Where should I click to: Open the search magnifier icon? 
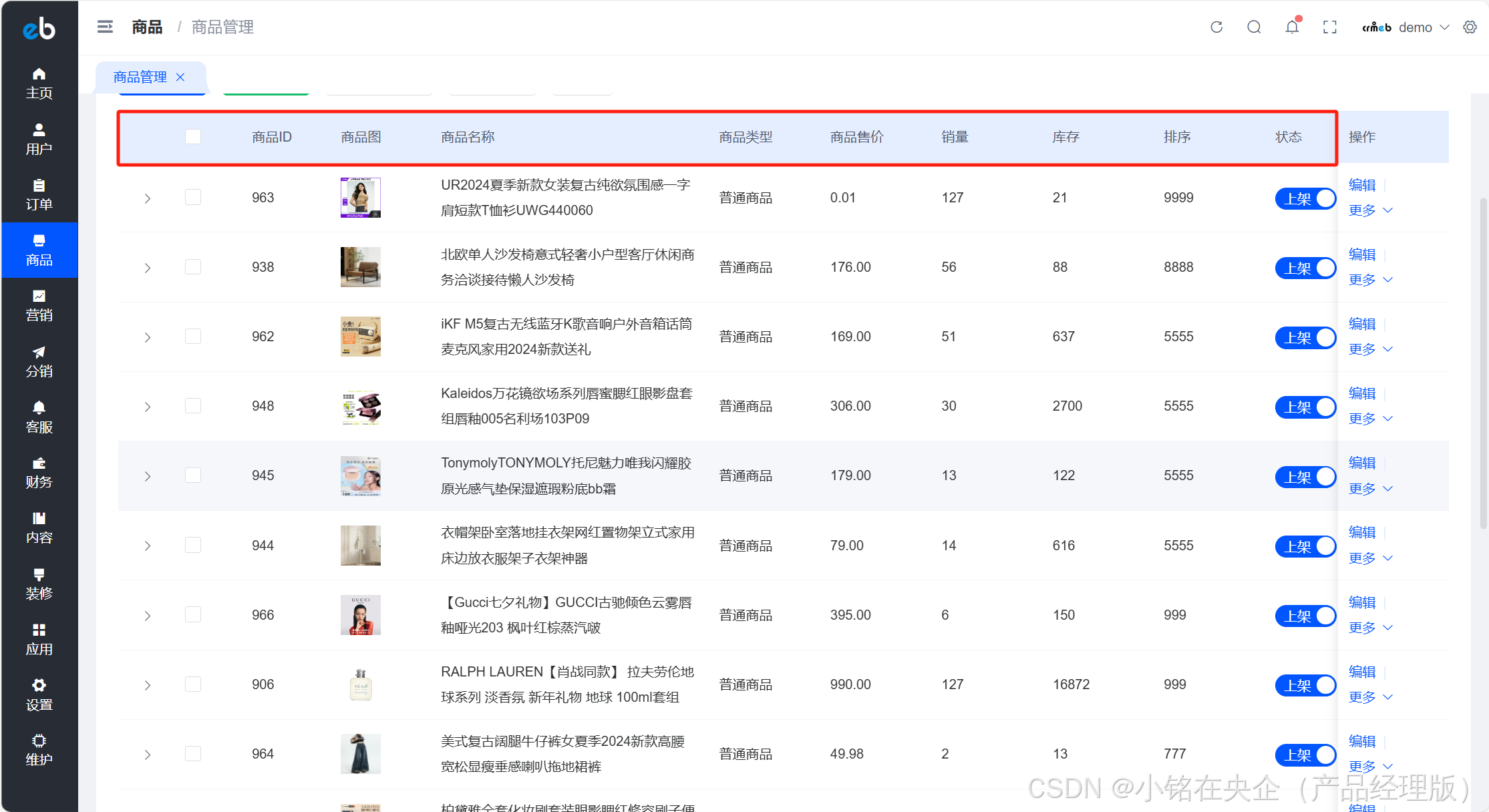1254,27
